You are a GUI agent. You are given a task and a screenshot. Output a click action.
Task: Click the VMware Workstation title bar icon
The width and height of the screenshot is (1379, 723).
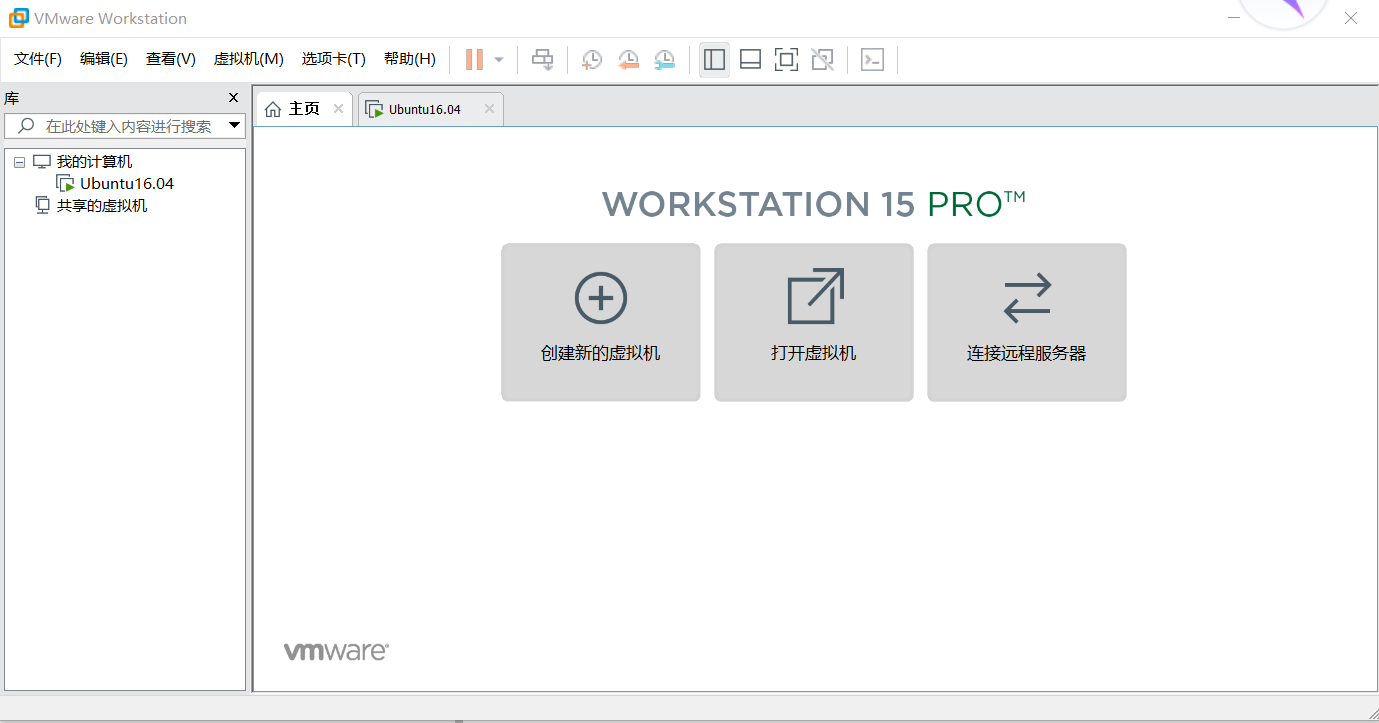pyautogui.click(x=18, y=18)
